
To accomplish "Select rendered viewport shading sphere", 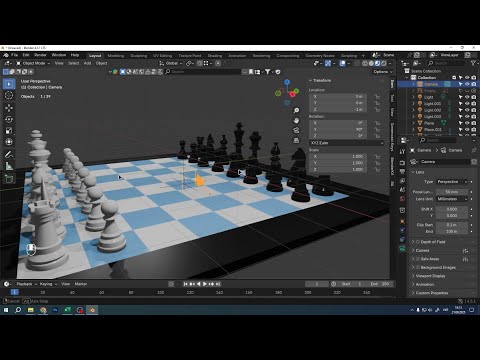I will (x=384, y=63).
